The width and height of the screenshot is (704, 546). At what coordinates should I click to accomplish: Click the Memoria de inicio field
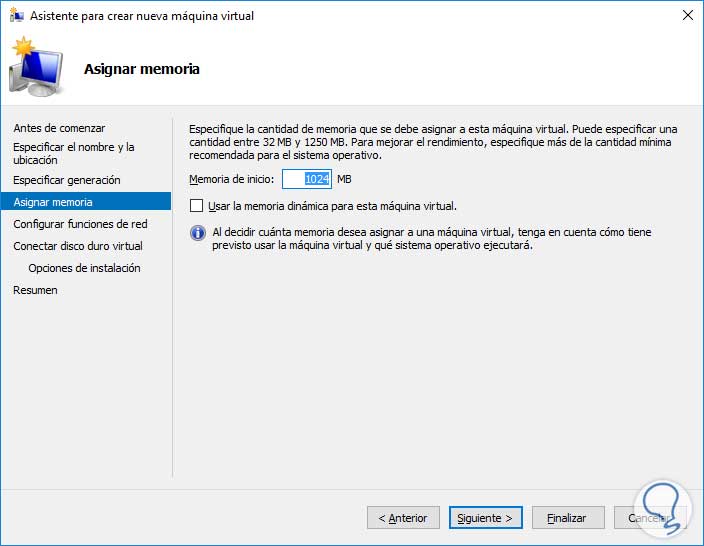point(307,179)
